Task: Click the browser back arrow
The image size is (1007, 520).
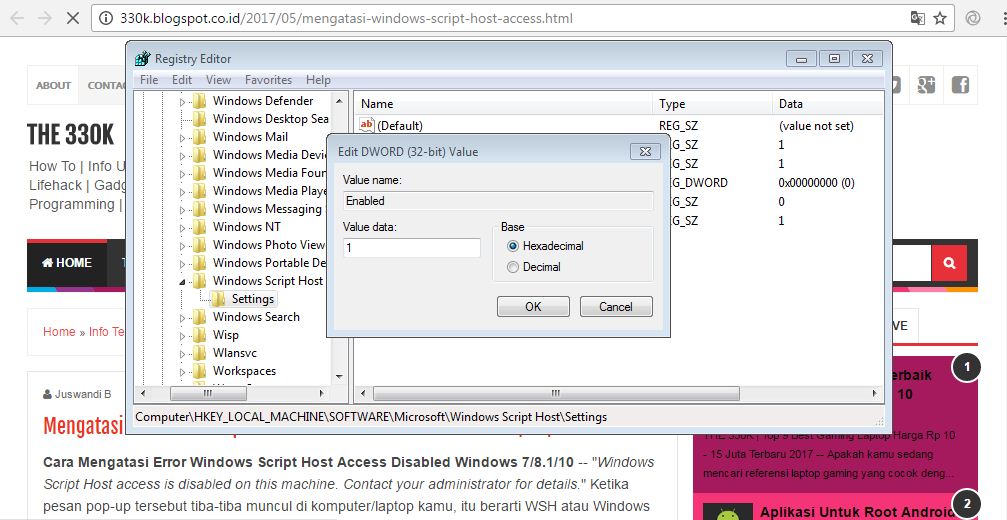Action: [17, 18]
